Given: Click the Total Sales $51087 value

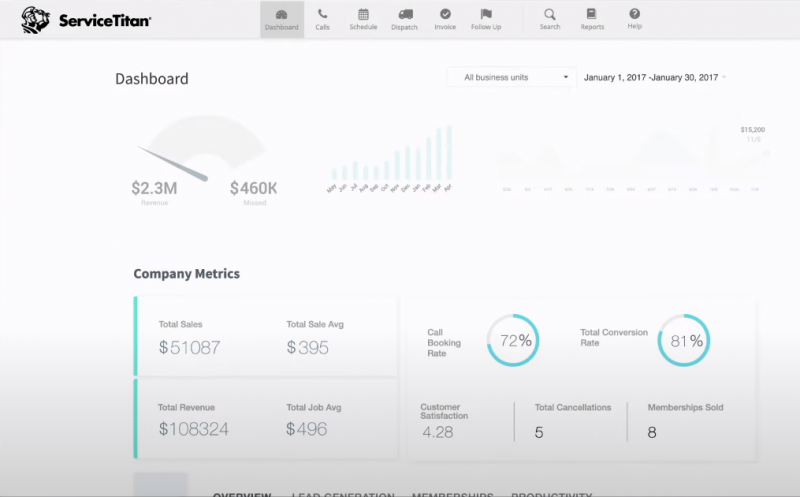Looking at the screenshot, I should coord(189,347).
